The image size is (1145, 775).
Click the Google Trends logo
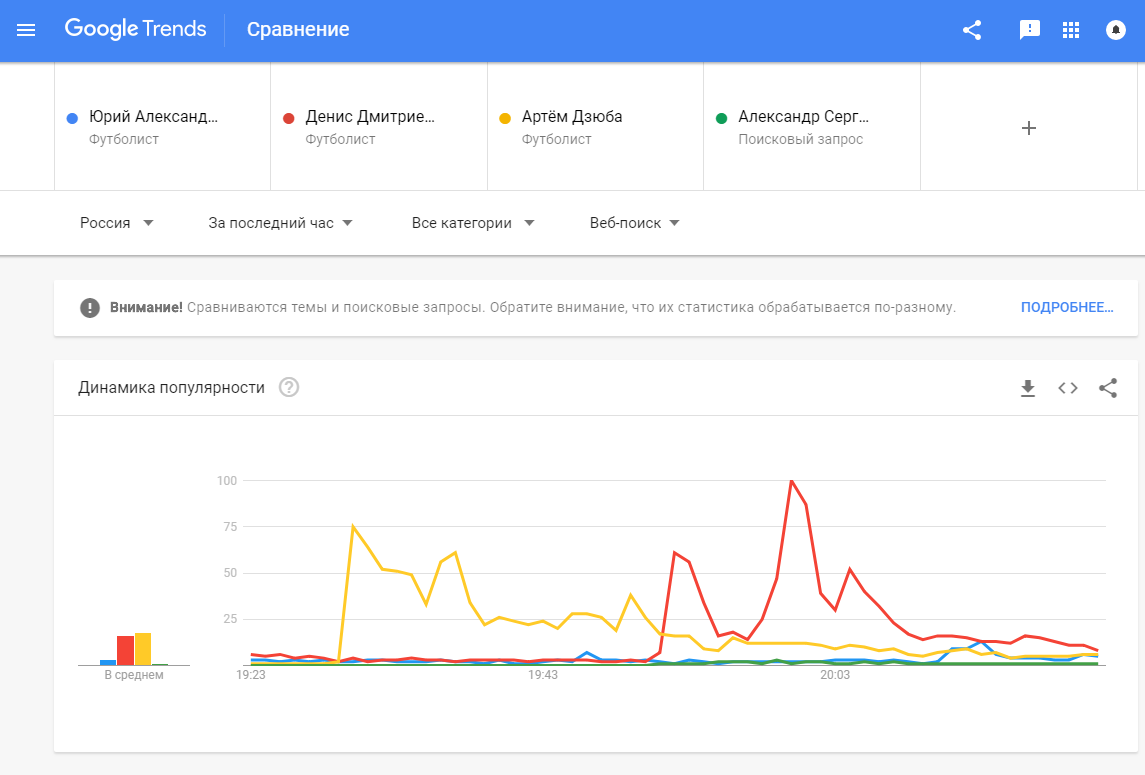tap(136, 30)
